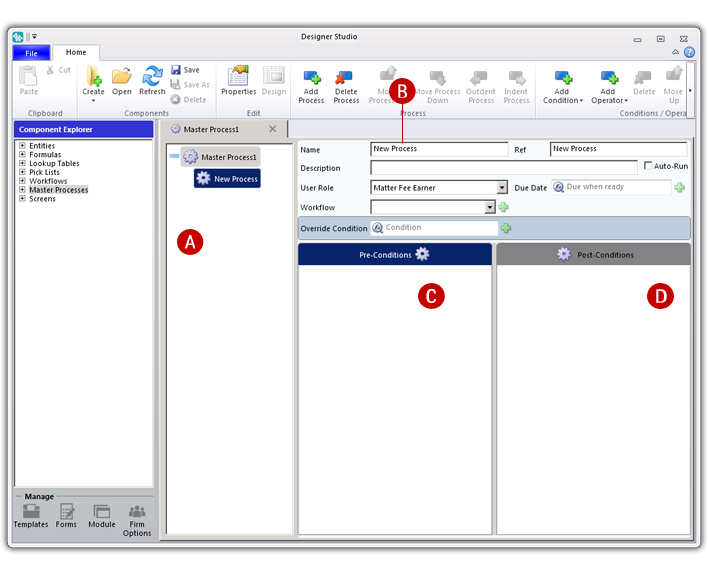Close the Master Process1 document tab
Image resolution: width=708 pixels, height=575 pixels.
point(272,129)
